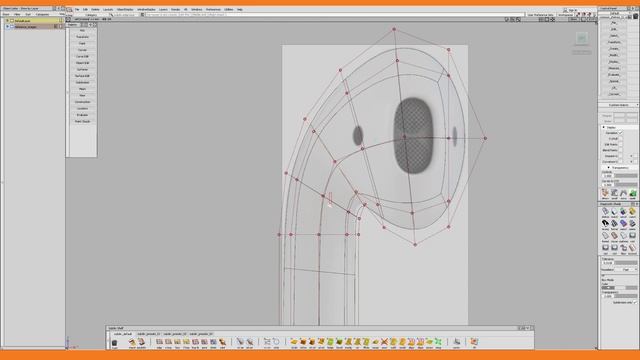
Task: Toggle the reference_images layer visibility box
Action: click(12, 27)
